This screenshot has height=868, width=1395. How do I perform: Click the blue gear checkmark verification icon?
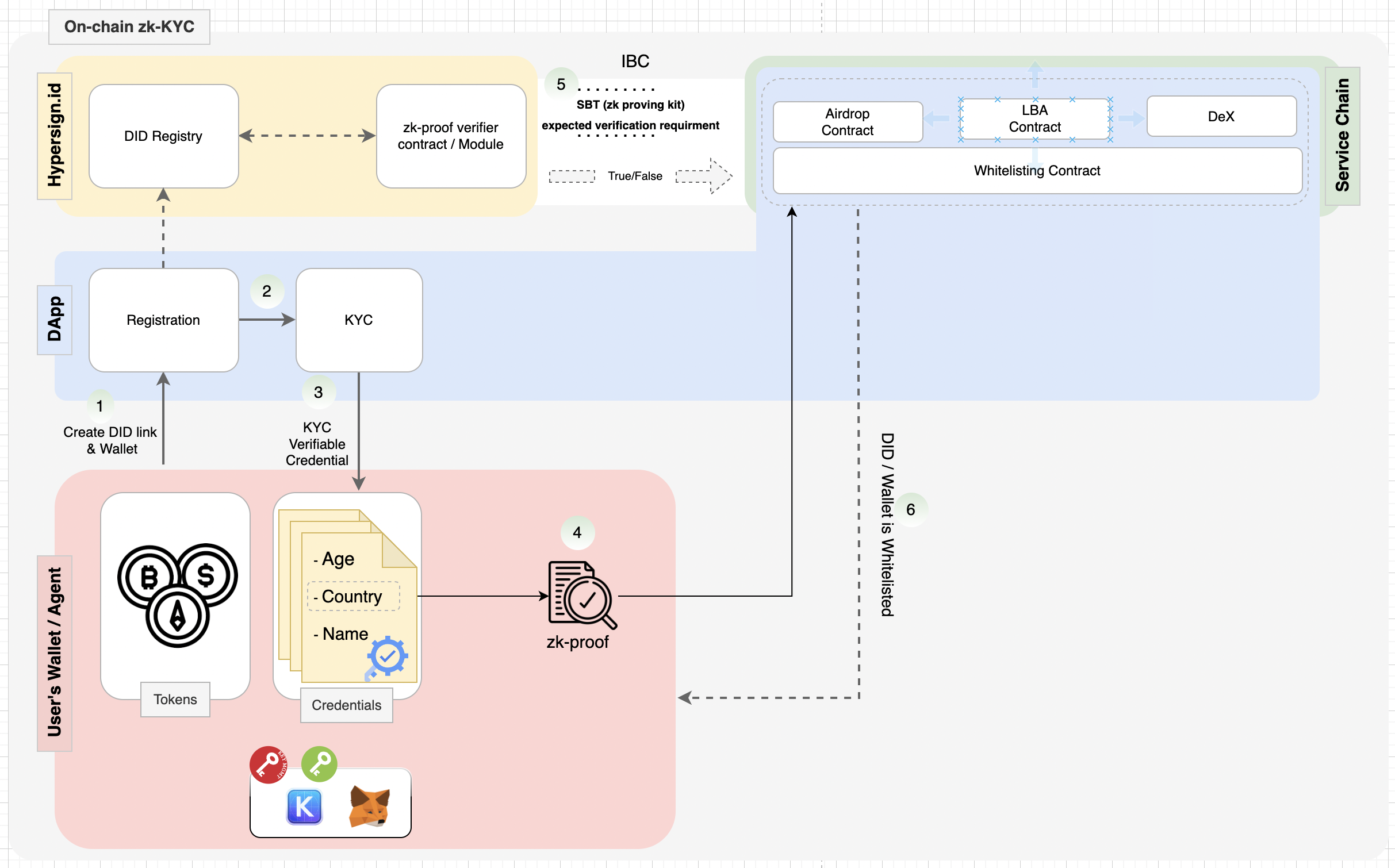(x=388, y=656)
